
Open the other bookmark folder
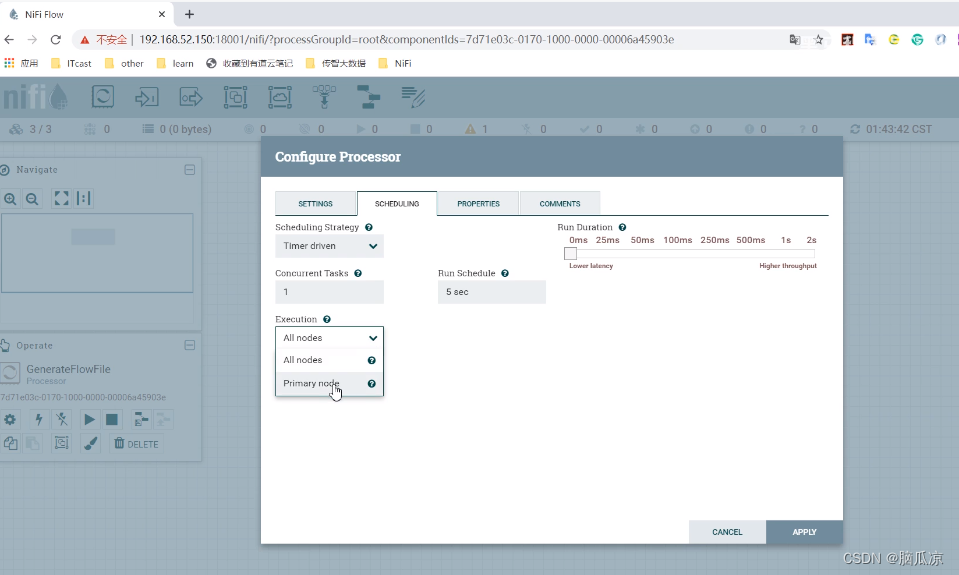(124, 63)
